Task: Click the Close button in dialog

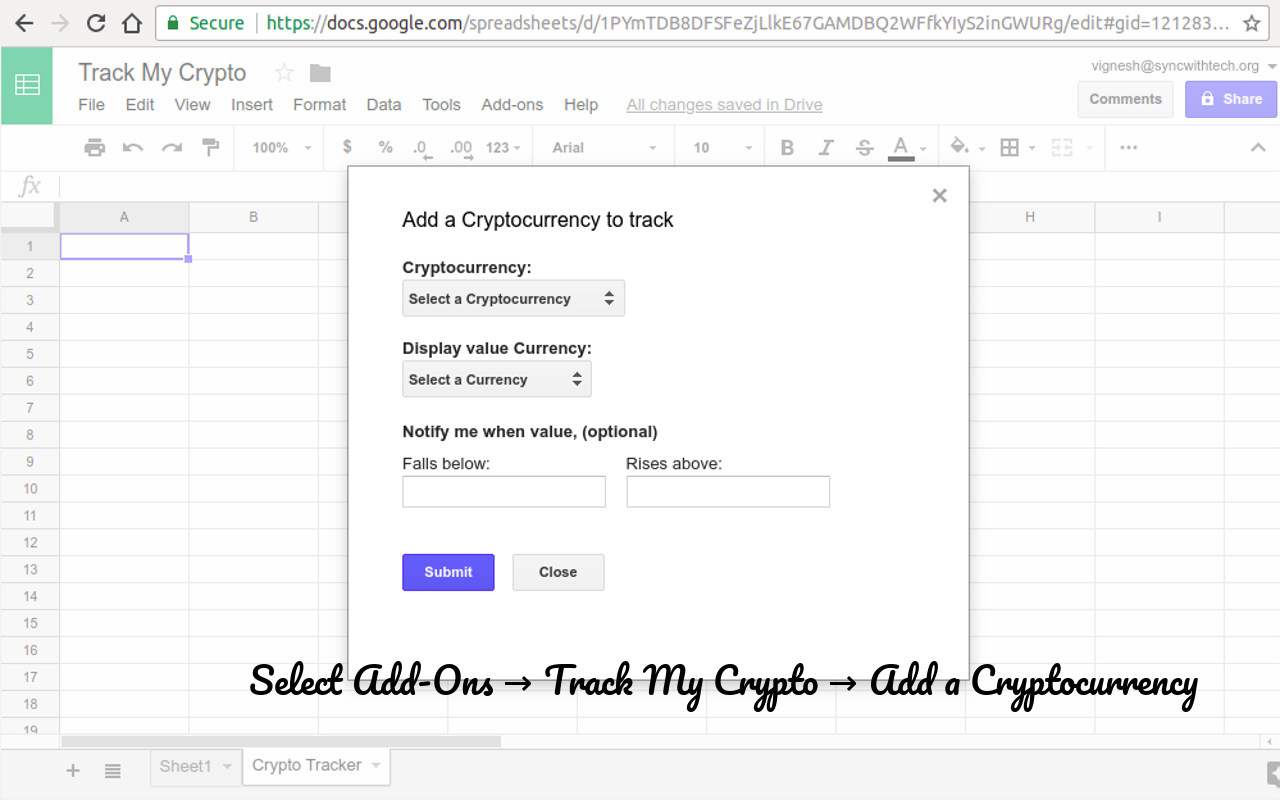Action: click(558, 572)
